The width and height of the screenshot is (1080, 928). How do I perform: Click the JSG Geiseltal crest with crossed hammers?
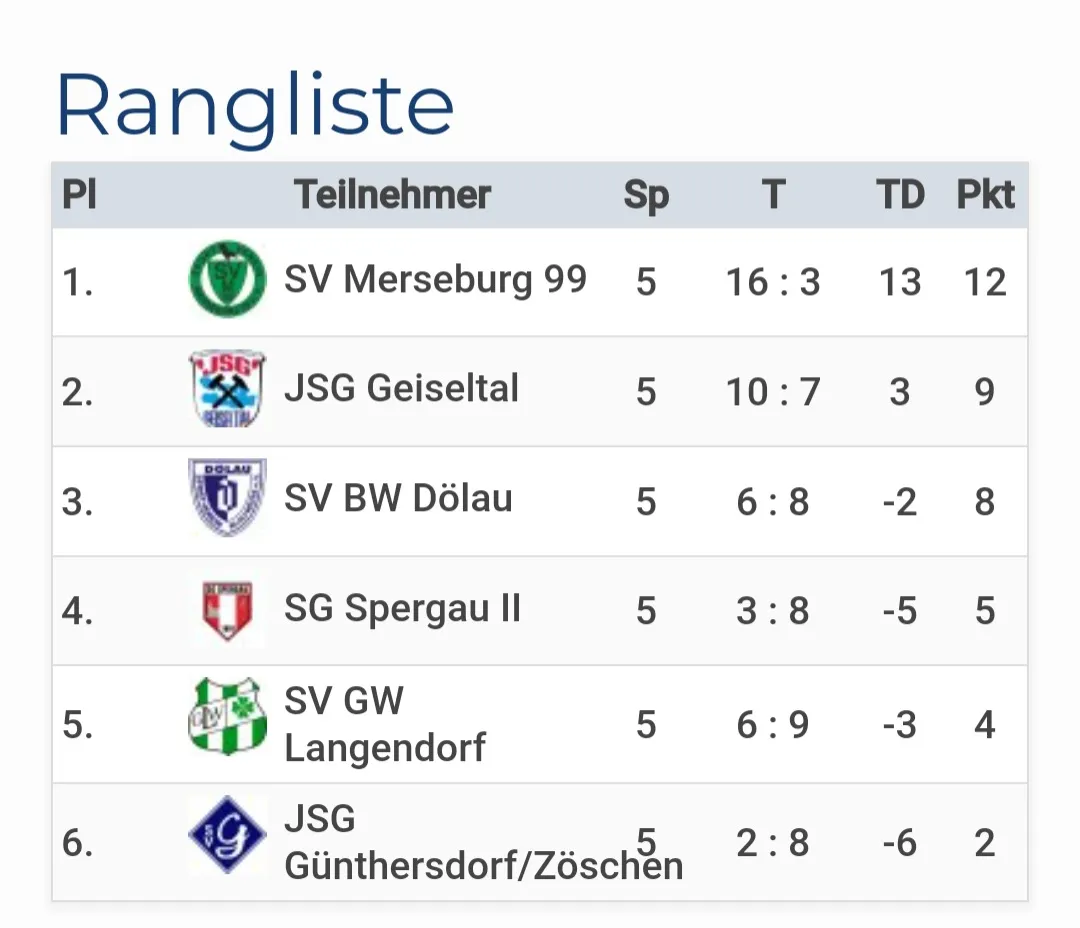coord(227,389)
